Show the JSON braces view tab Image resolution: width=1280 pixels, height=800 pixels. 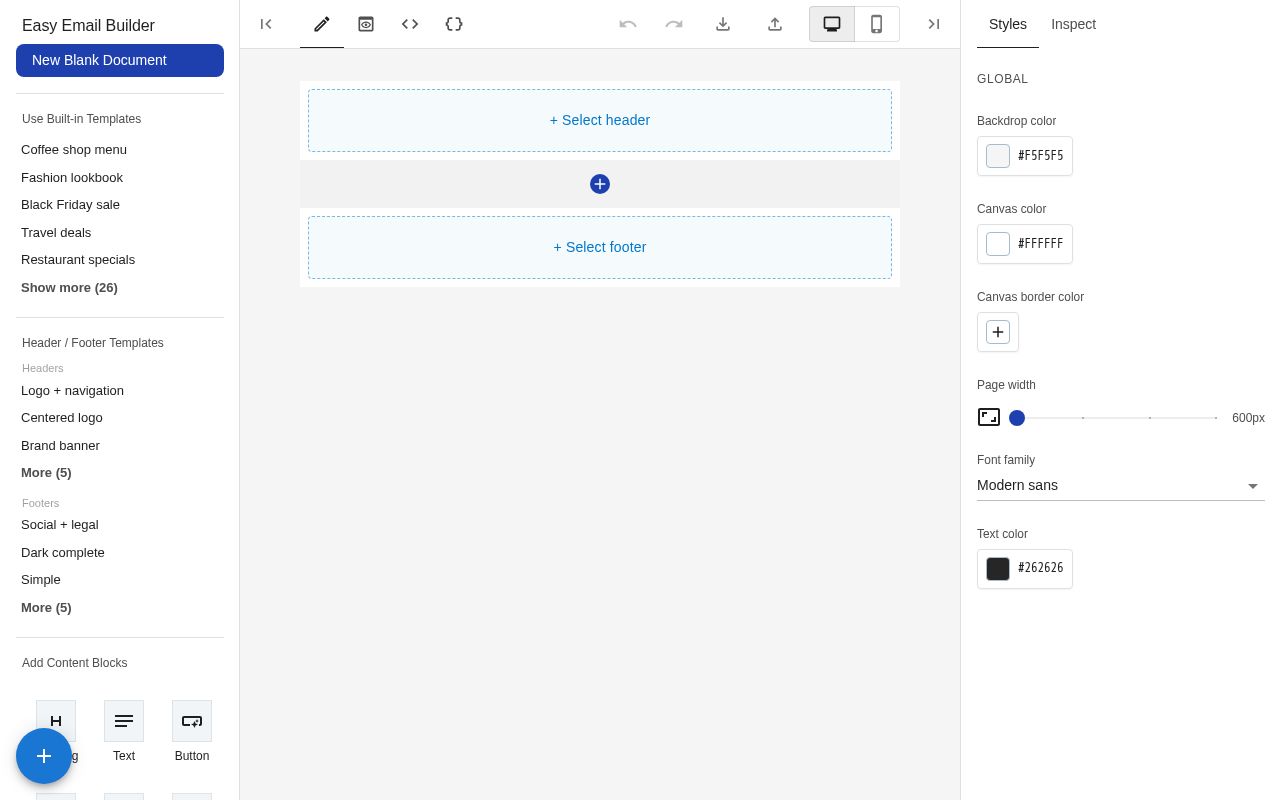[454, 24]
